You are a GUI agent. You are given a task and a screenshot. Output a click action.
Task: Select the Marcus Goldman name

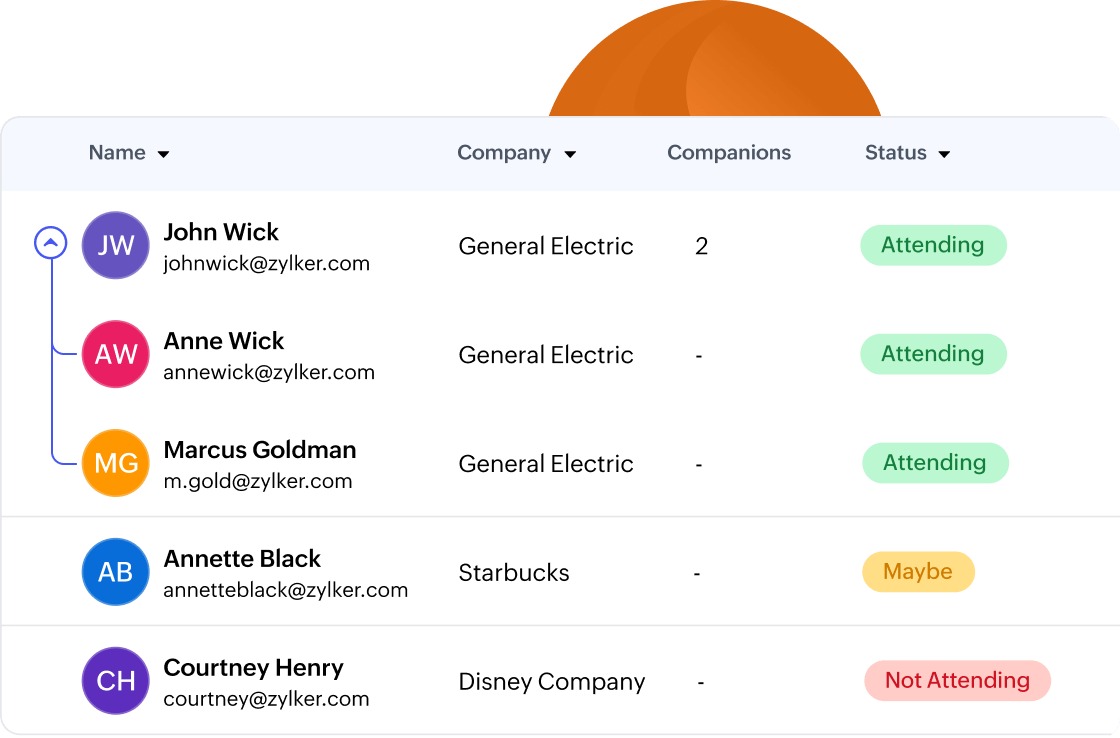(259, 450)
